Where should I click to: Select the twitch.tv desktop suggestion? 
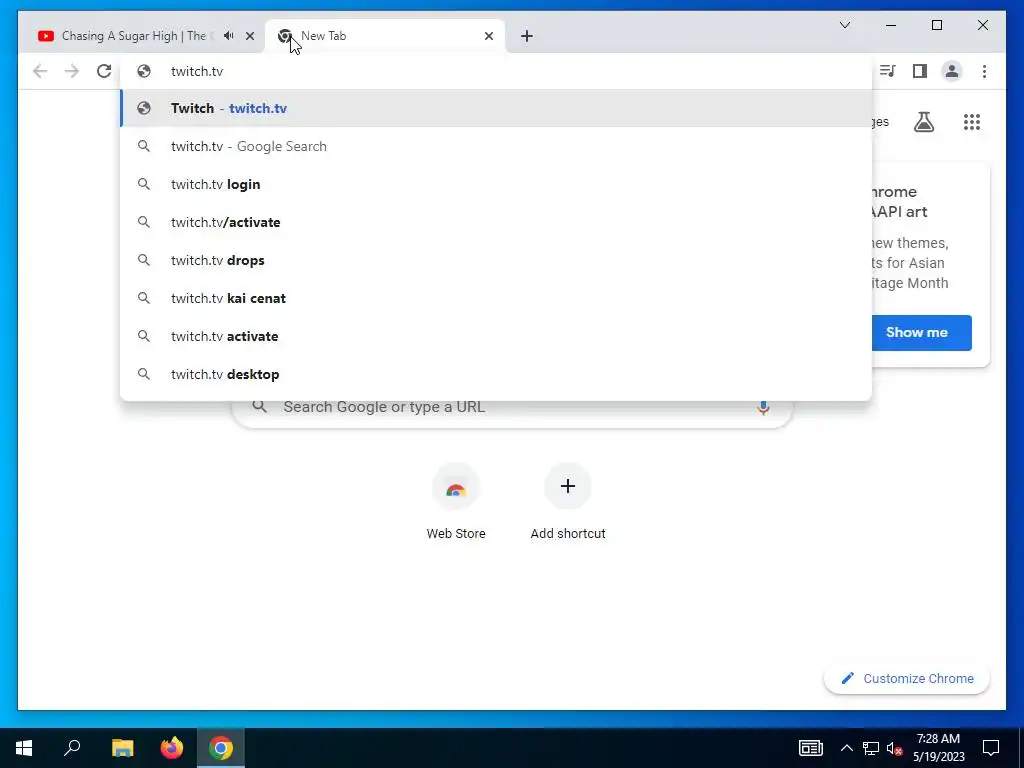(x=496, y=374)
